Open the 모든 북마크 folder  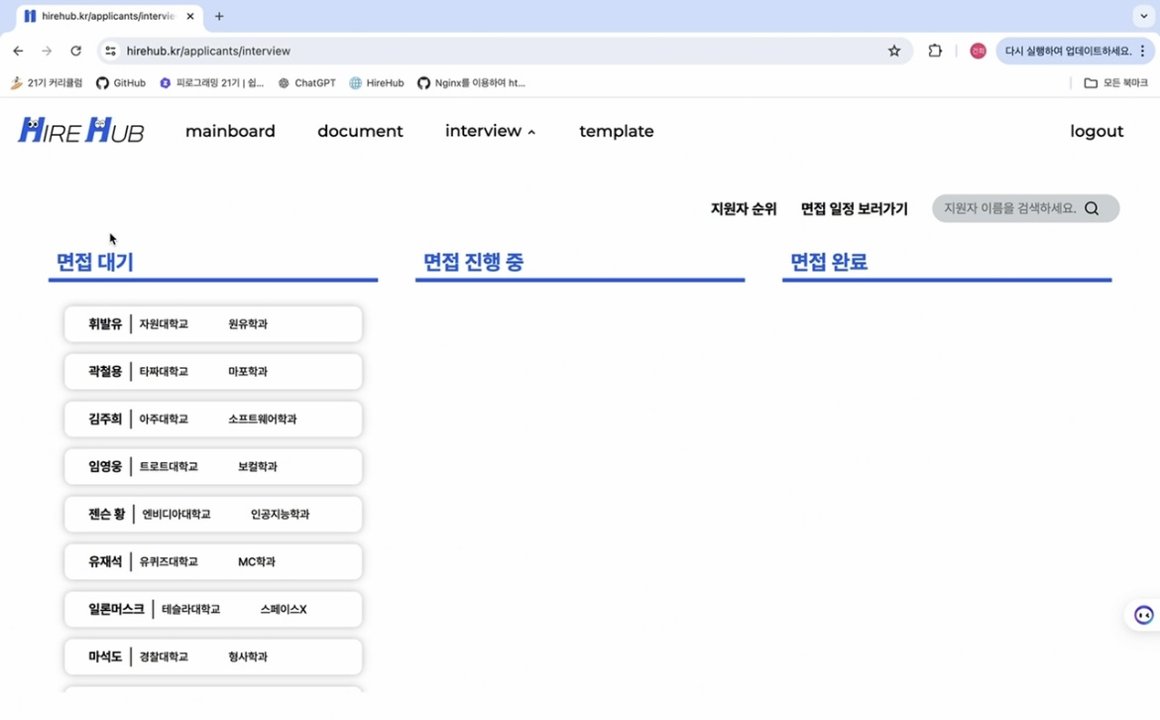(1113, 83)
